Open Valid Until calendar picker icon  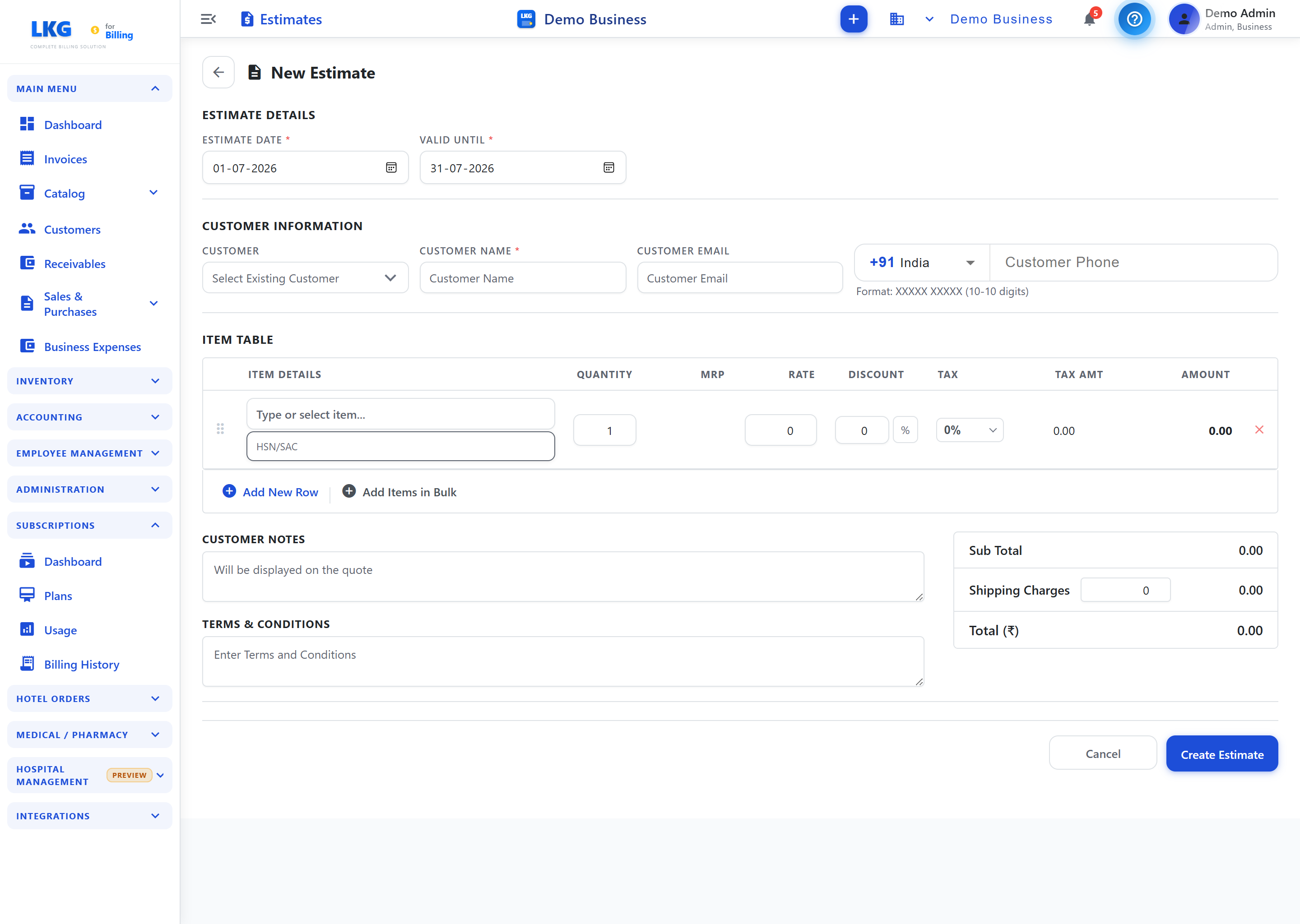(608, 167)
